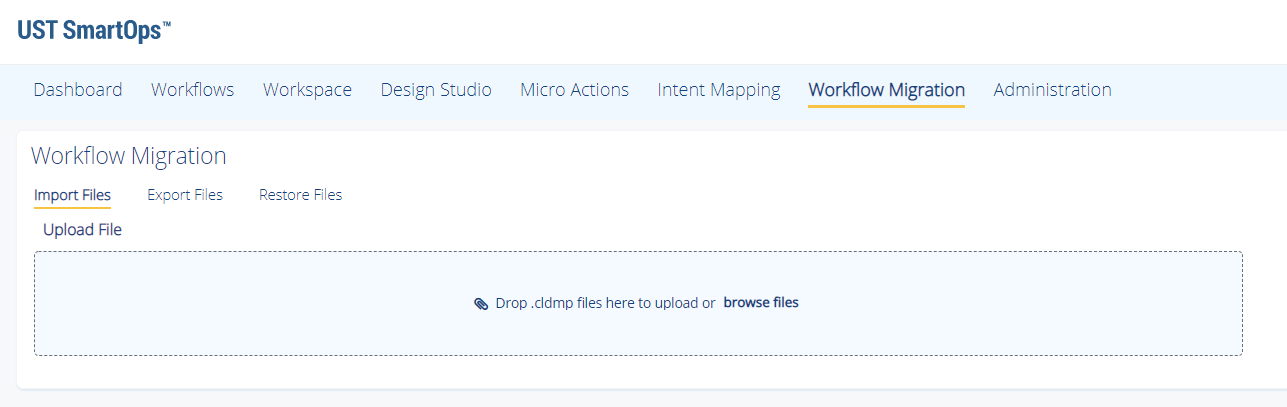Click the paperclip attachment icon
Viewport: 1287px width, 407px height.
pyautogui.click(x=481, y=303)
